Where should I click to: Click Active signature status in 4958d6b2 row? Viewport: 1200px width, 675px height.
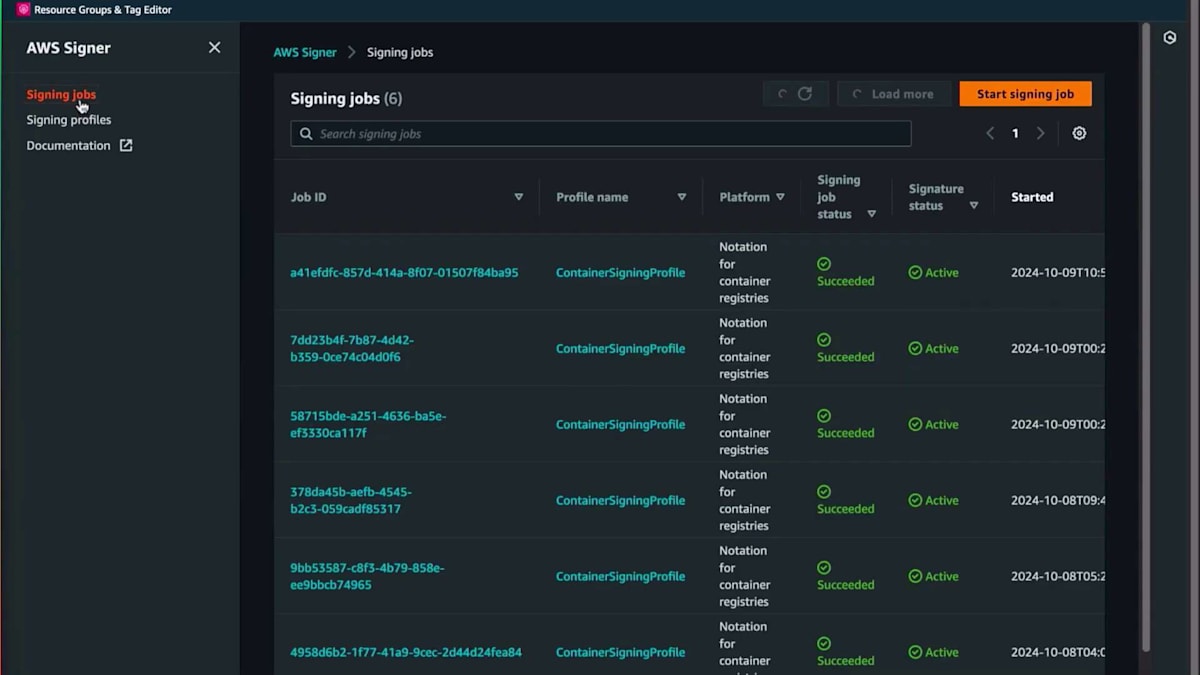point(933,653)
